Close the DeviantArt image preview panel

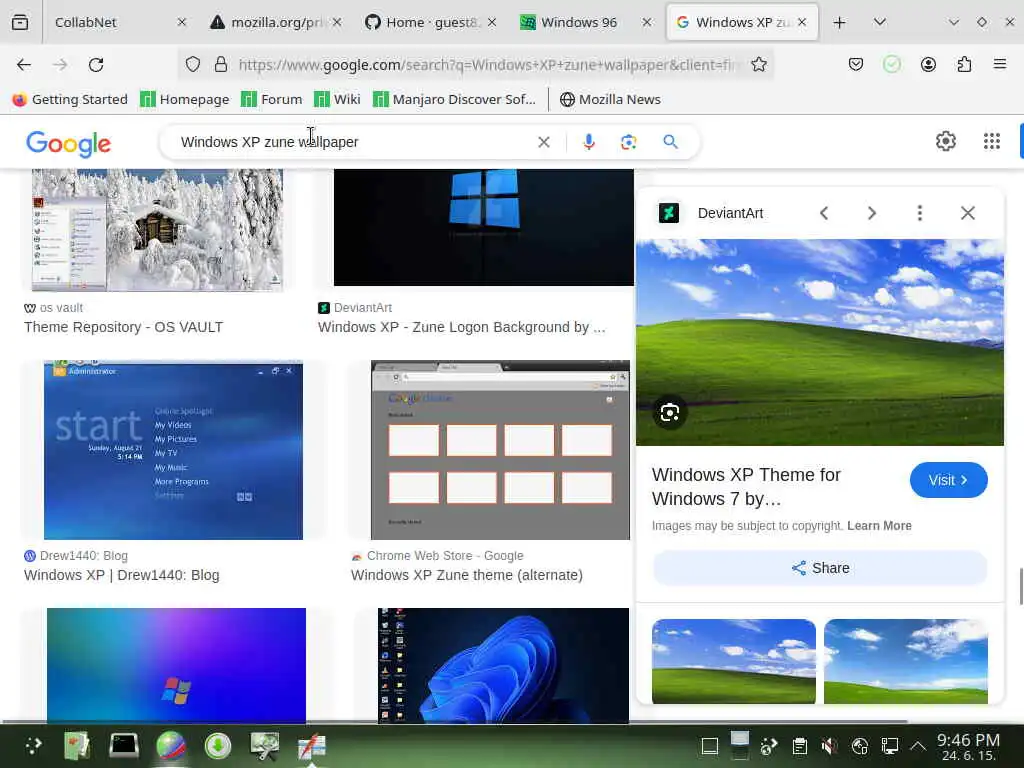click(x=968, y=213)
